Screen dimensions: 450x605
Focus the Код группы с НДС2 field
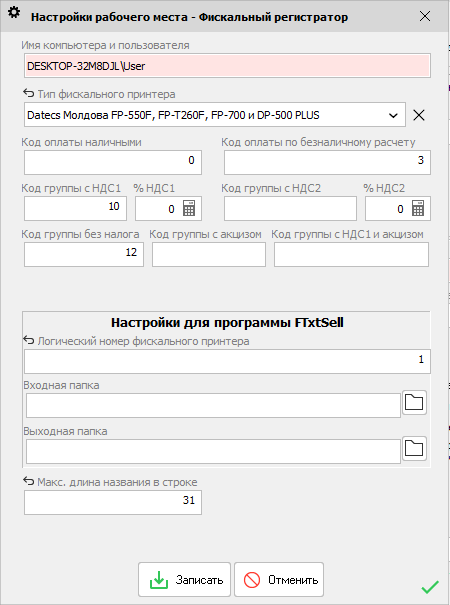[x=290, y=208]
